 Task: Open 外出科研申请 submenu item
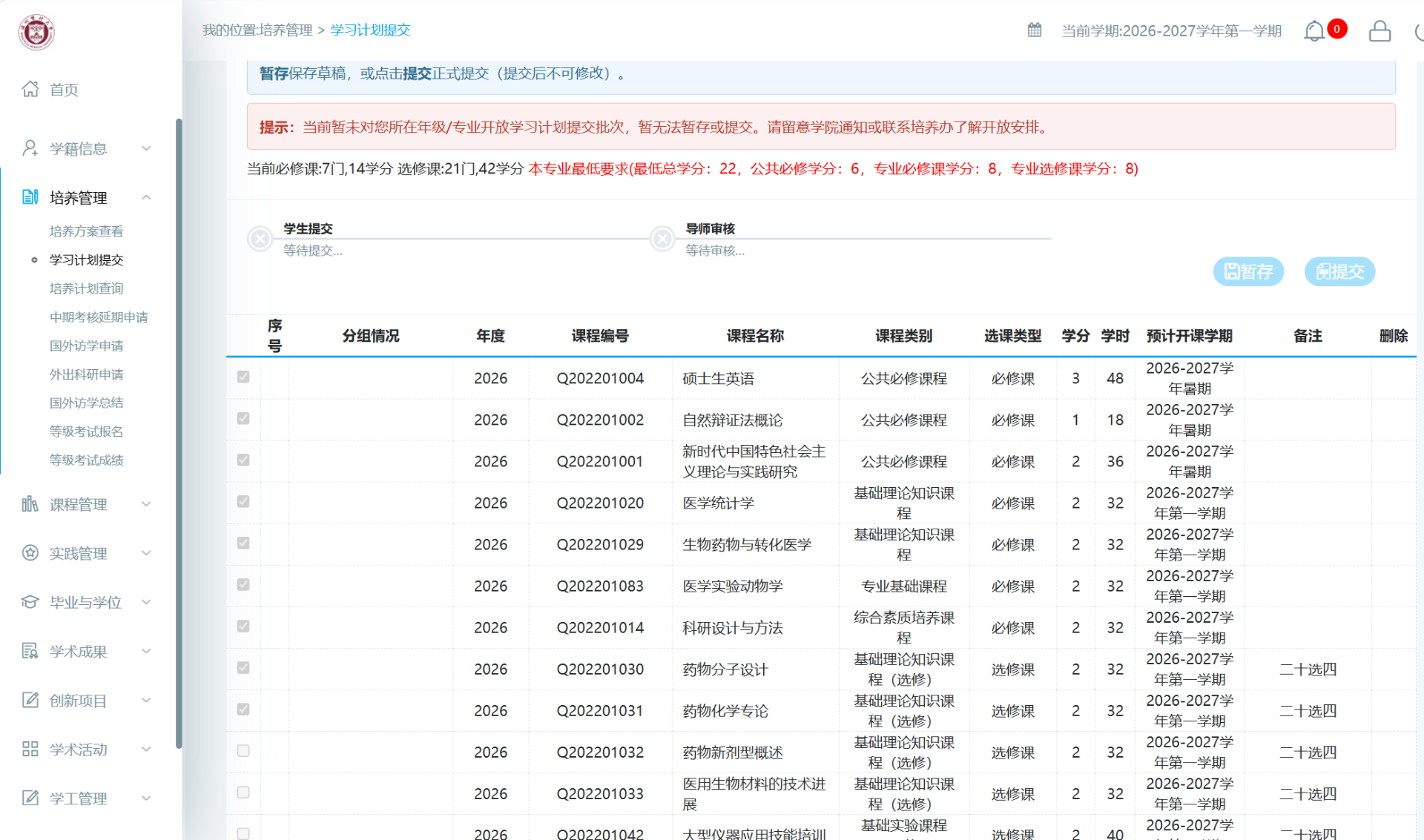[86, 374]
